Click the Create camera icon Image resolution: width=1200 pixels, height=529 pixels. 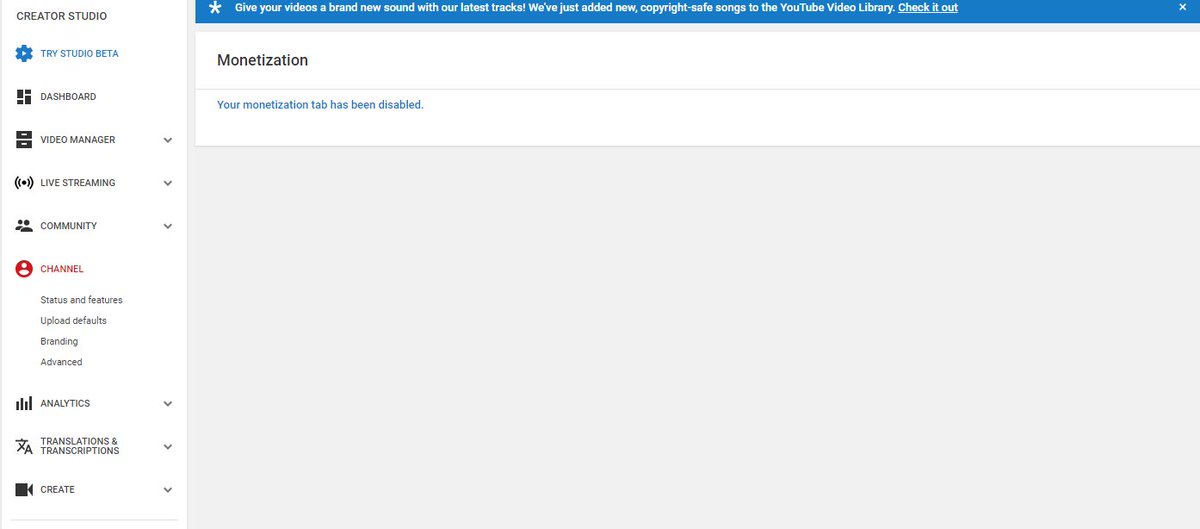(x=24, y=490)
